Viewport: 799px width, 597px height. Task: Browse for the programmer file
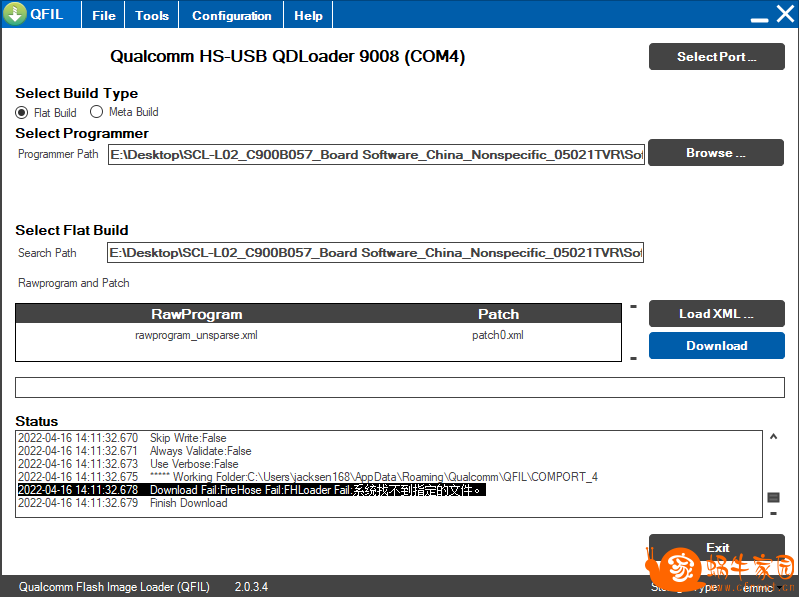point(716,153)
